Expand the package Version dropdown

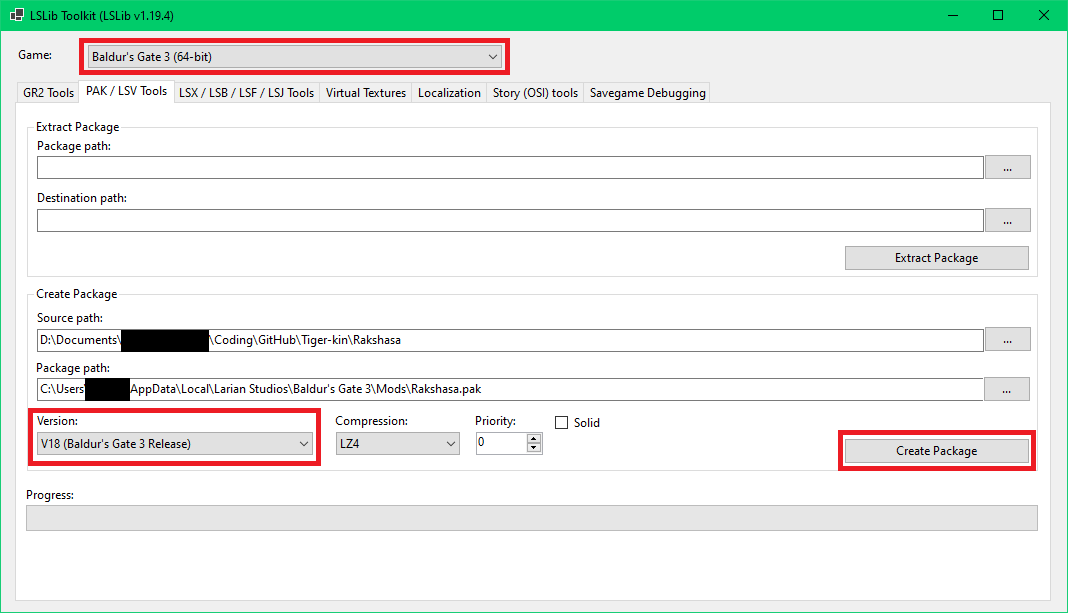[x=175, y=443]
